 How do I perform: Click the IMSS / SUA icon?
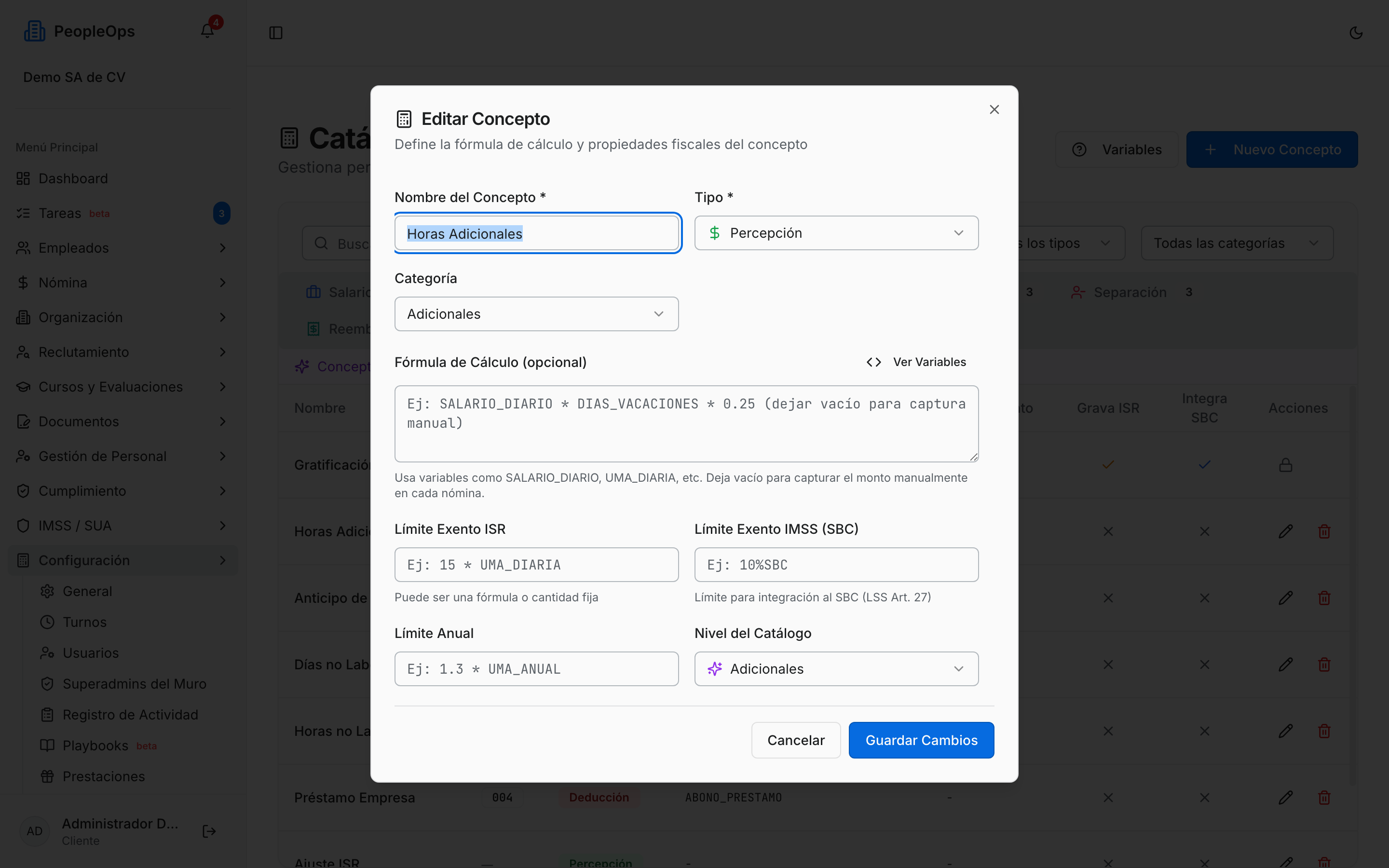coord(23,526)
